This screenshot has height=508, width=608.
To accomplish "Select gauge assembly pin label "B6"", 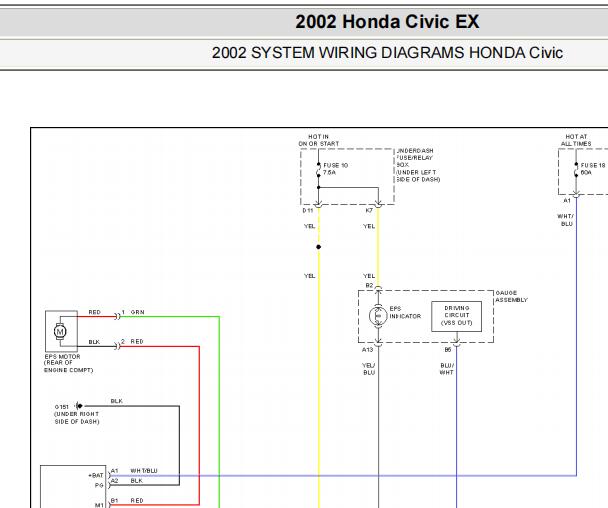I will pyautogui.click(x=447, y=350).
